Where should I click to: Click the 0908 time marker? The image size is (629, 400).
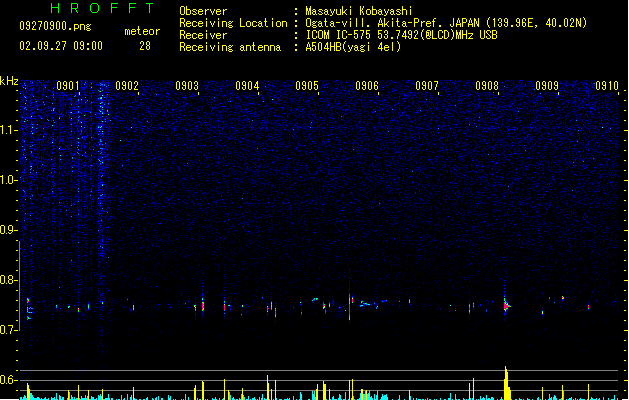(487, 86)
